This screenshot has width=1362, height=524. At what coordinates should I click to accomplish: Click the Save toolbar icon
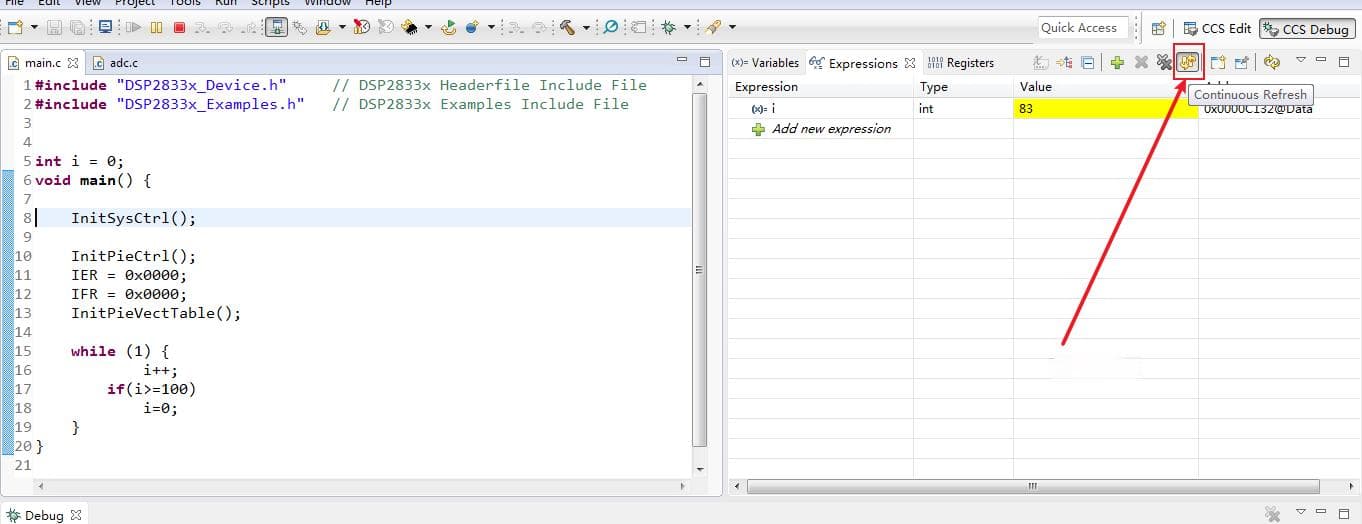coord(54,27)
